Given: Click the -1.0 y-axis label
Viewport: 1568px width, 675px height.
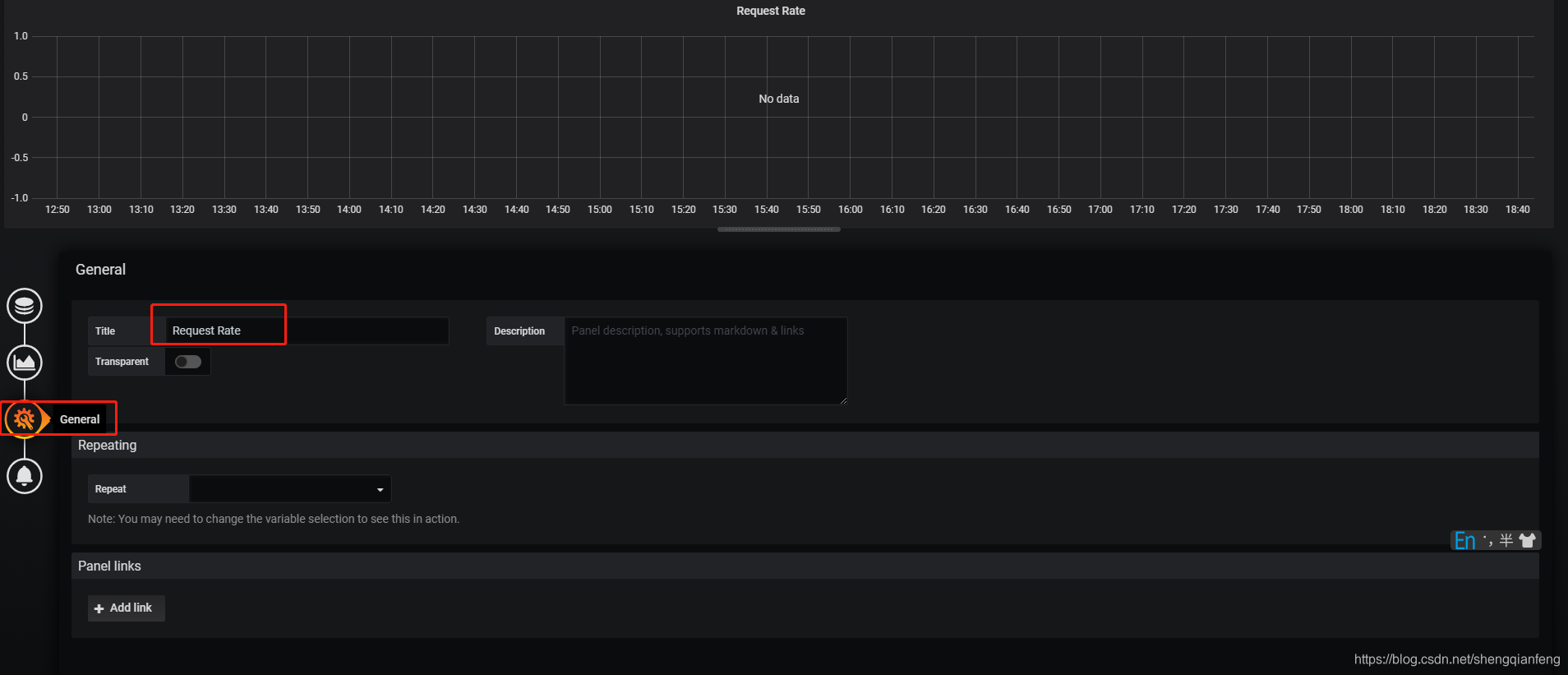Looking at the screenshot, I should coord(19,198).
